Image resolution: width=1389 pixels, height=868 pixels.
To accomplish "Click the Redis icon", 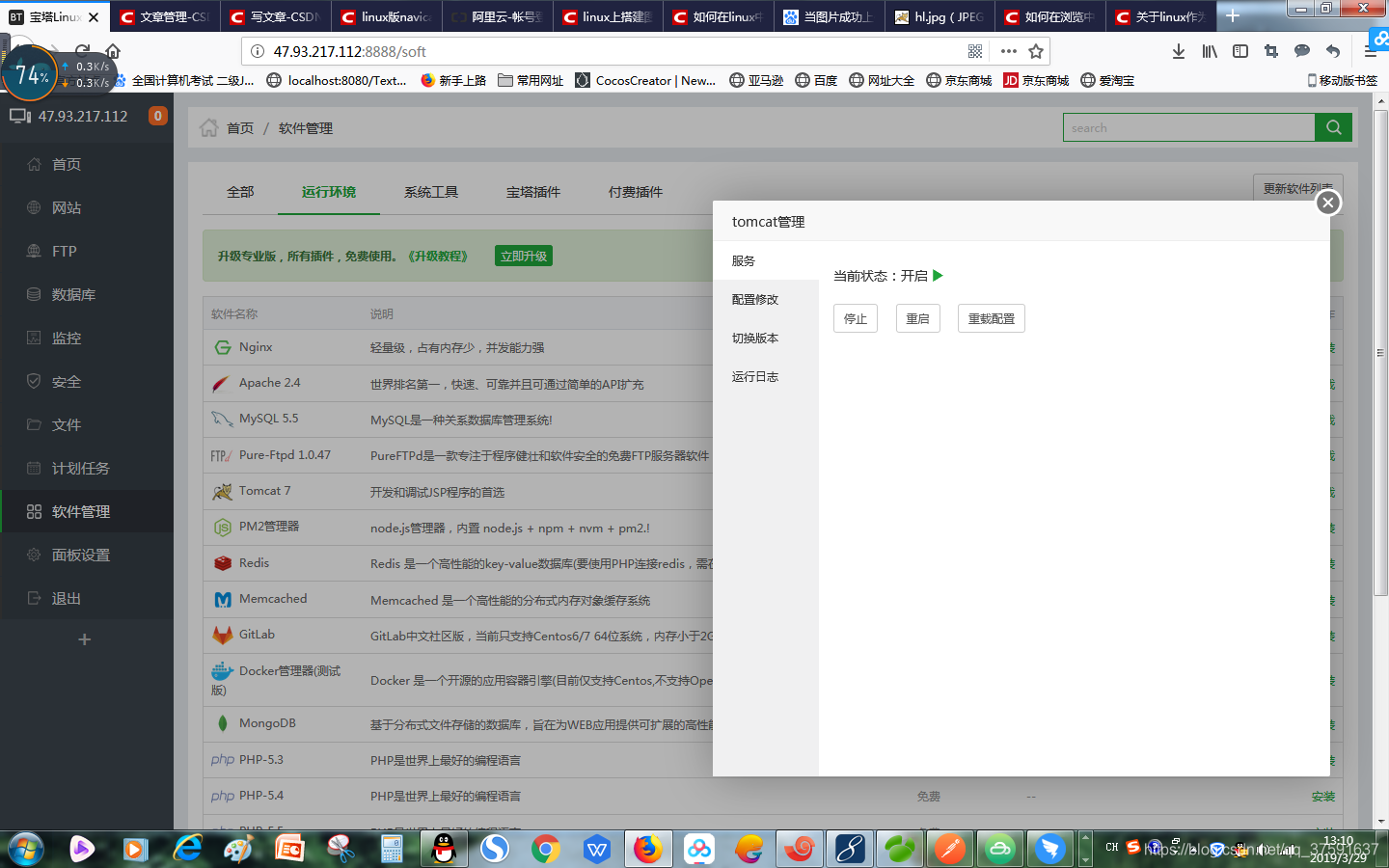I will (x=223, y=563).
